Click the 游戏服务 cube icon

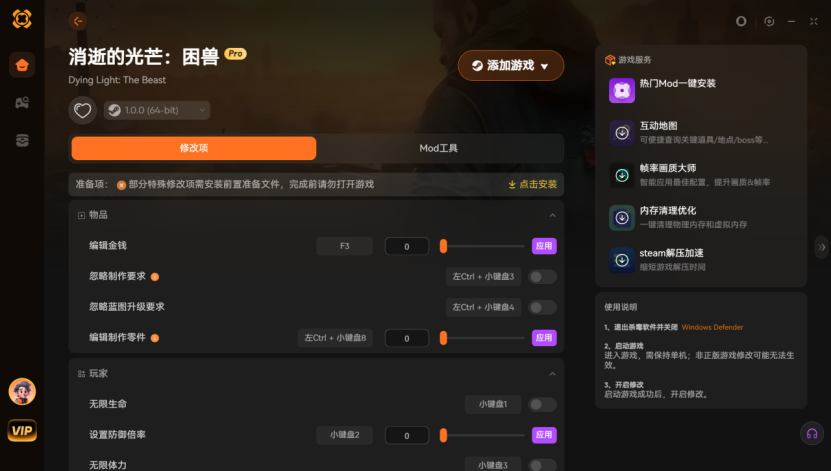[x=610, y=60]
